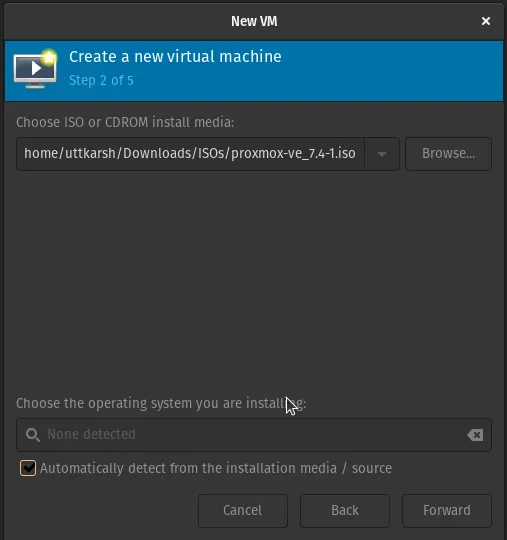The height and width of the screenshot is (540, 507).
Task: Click the blue header banner area
Action: coord(254,71)
